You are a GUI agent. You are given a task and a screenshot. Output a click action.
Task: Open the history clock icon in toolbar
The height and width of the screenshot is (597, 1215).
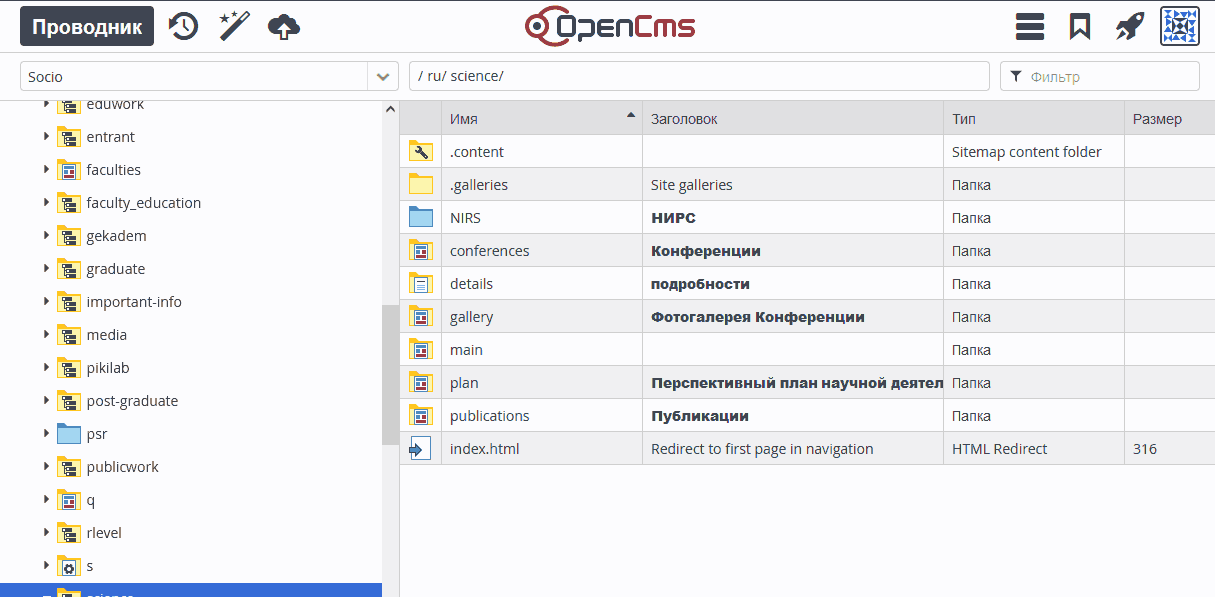tap(183, 26)
